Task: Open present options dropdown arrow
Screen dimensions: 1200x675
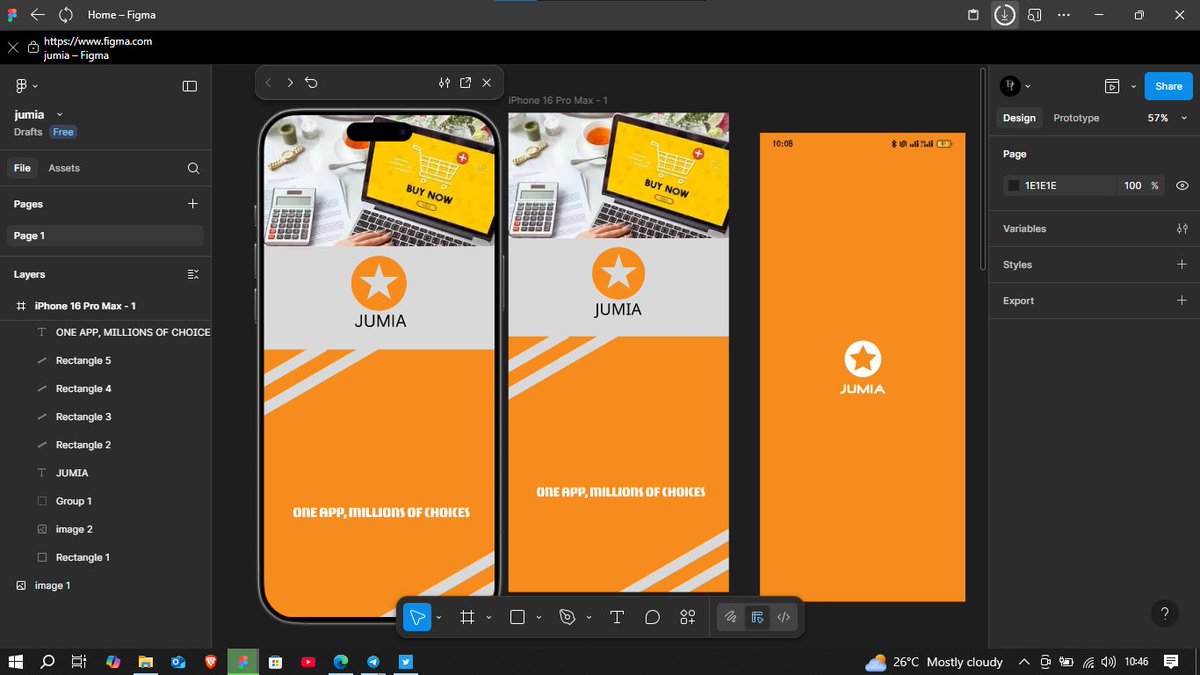Action: pyautogui.click(x=1133, y=86)
